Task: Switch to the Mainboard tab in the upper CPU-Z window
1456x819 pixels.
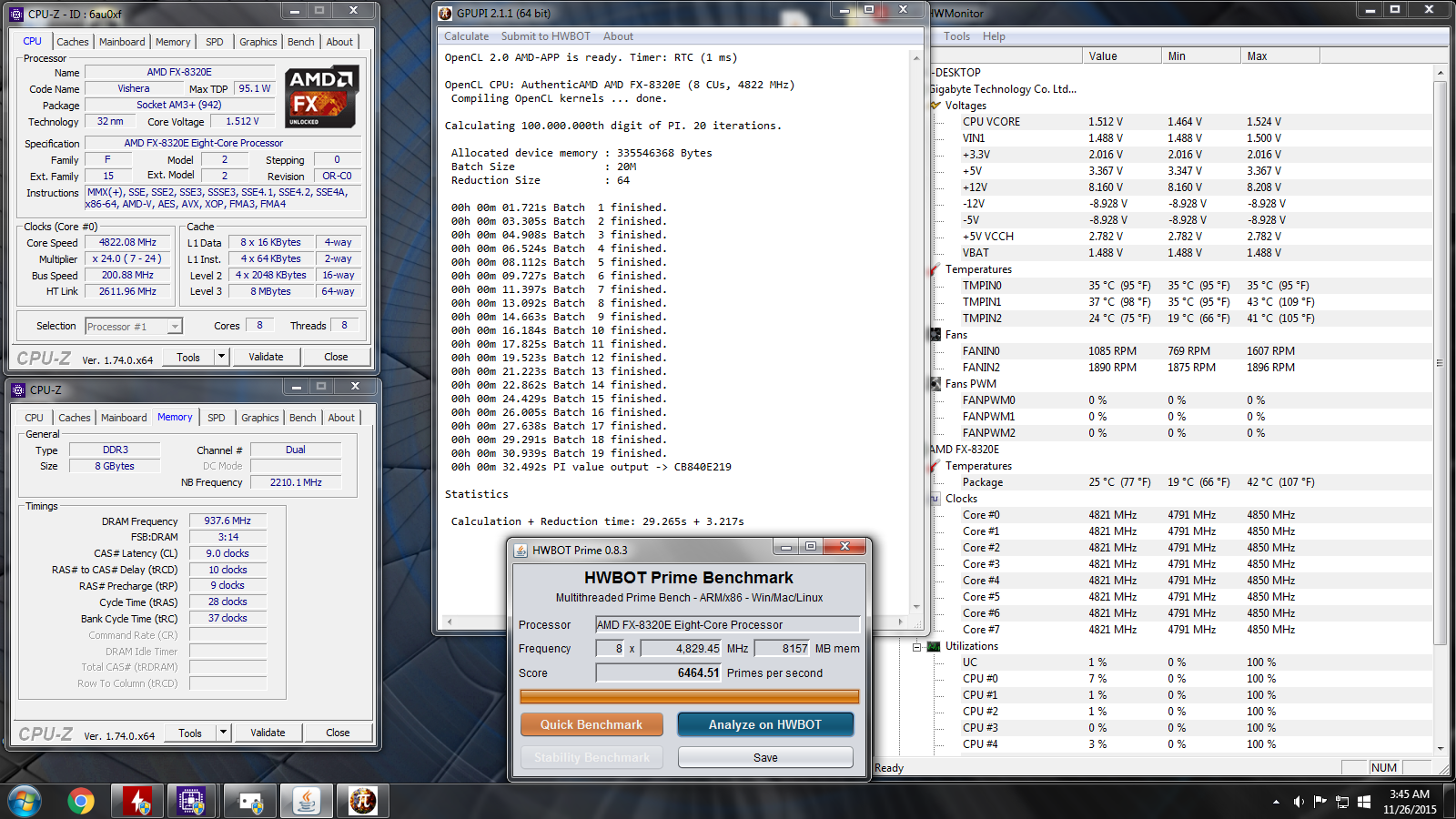Action: pos(122,42)
